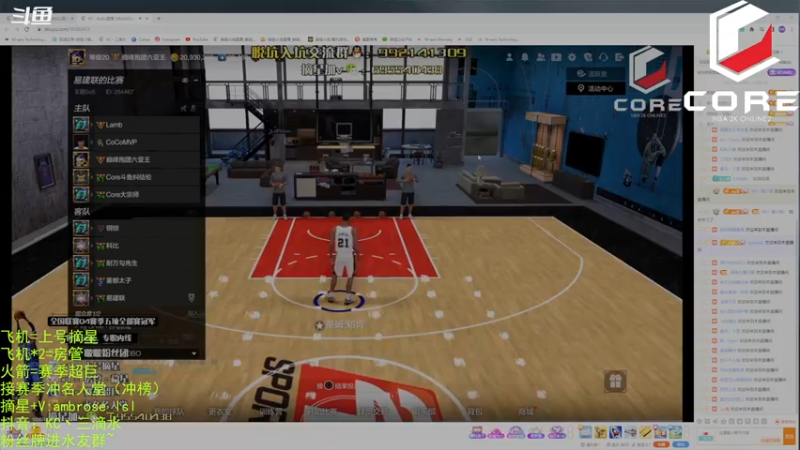Expand the 雷都太子 player row arrow
Viewport: 800px width, 450px height.
click(x=92, y=281)
